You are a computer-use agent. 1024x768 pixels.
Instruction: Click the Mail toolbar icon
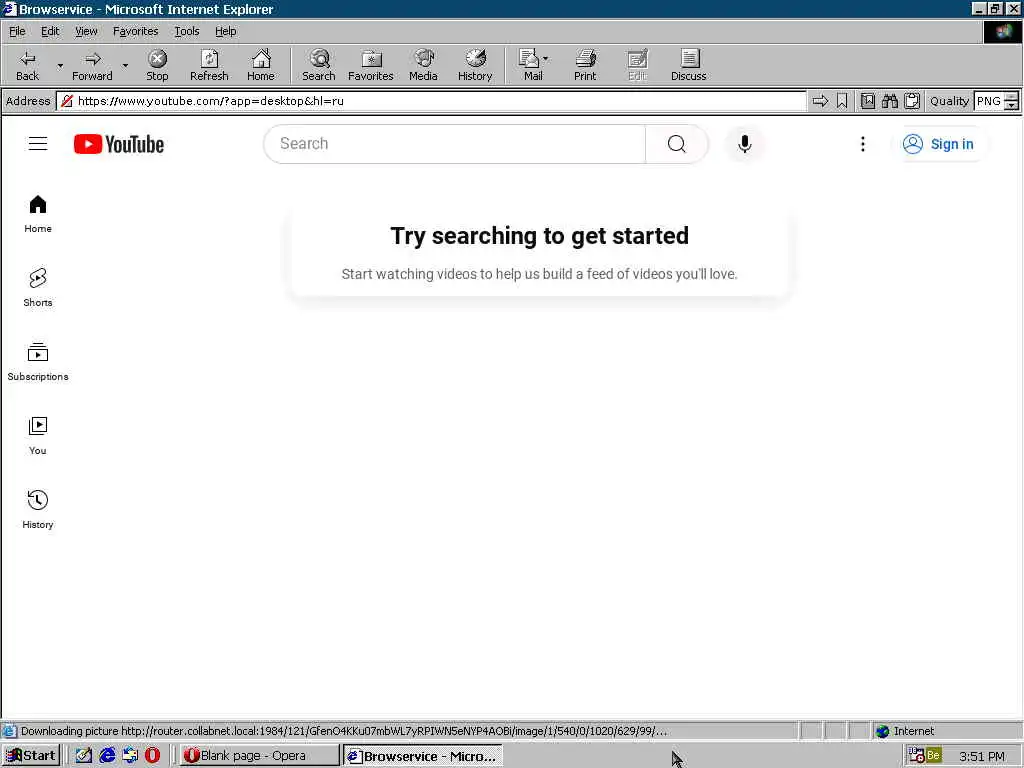tap(530, 65)
